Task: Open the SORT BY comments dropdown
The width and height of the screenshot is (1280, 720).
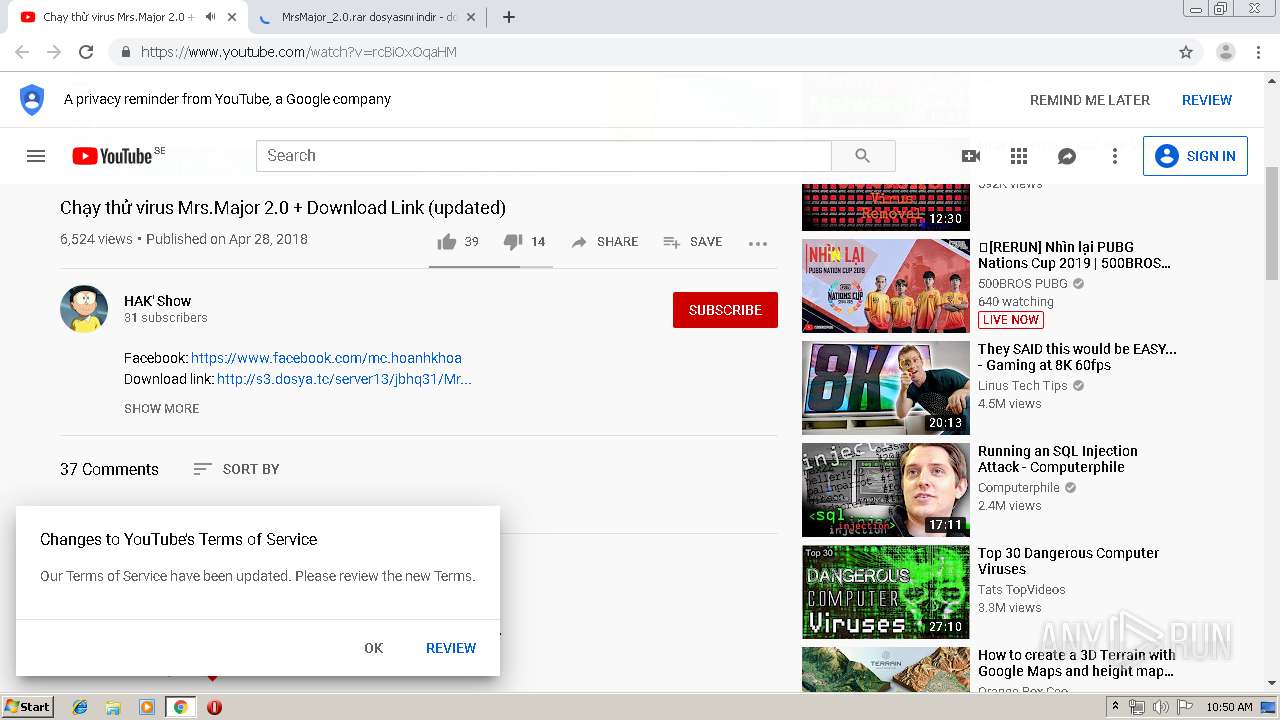Action: pos(236,469)
